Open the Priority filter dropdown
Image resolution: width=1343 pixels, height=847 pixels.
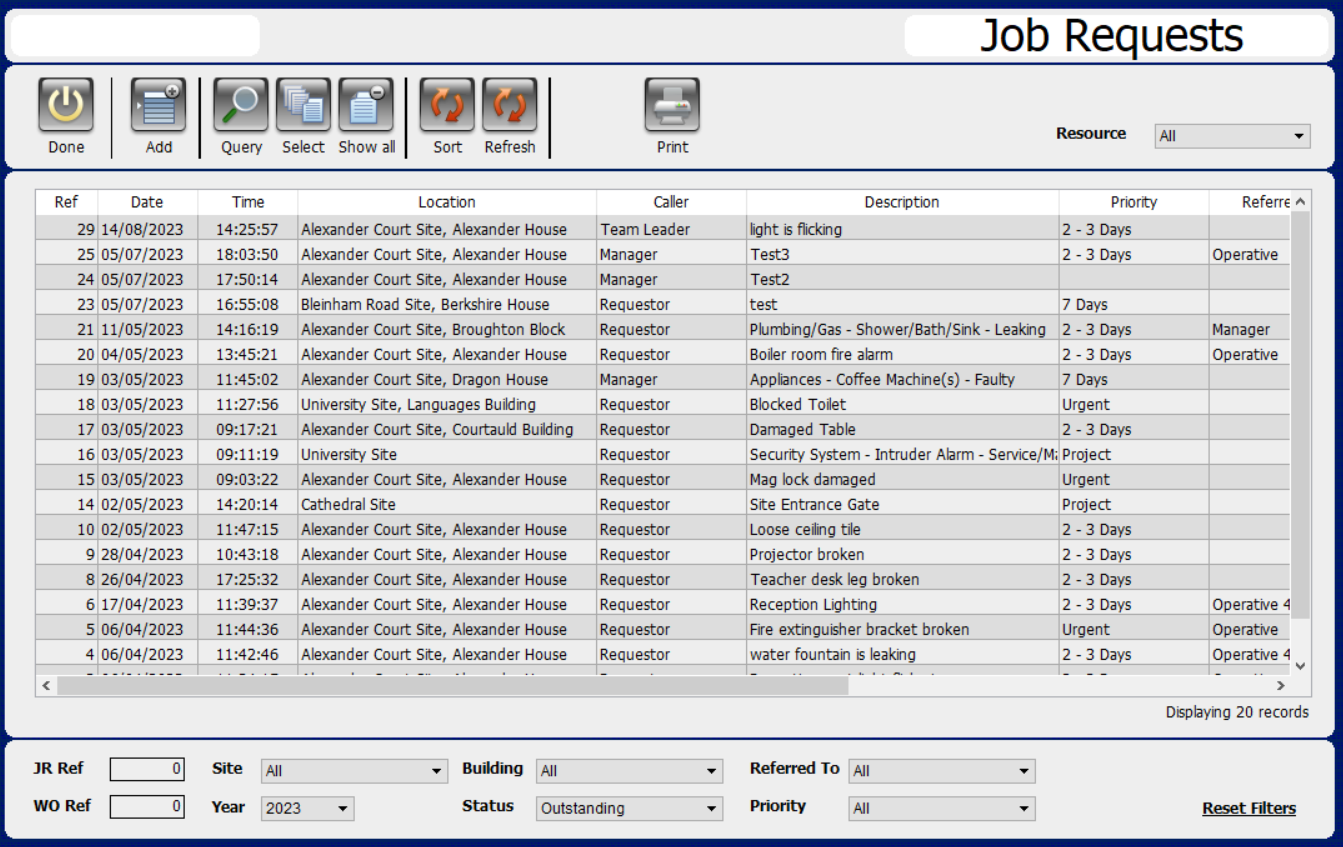pos(942,808)
